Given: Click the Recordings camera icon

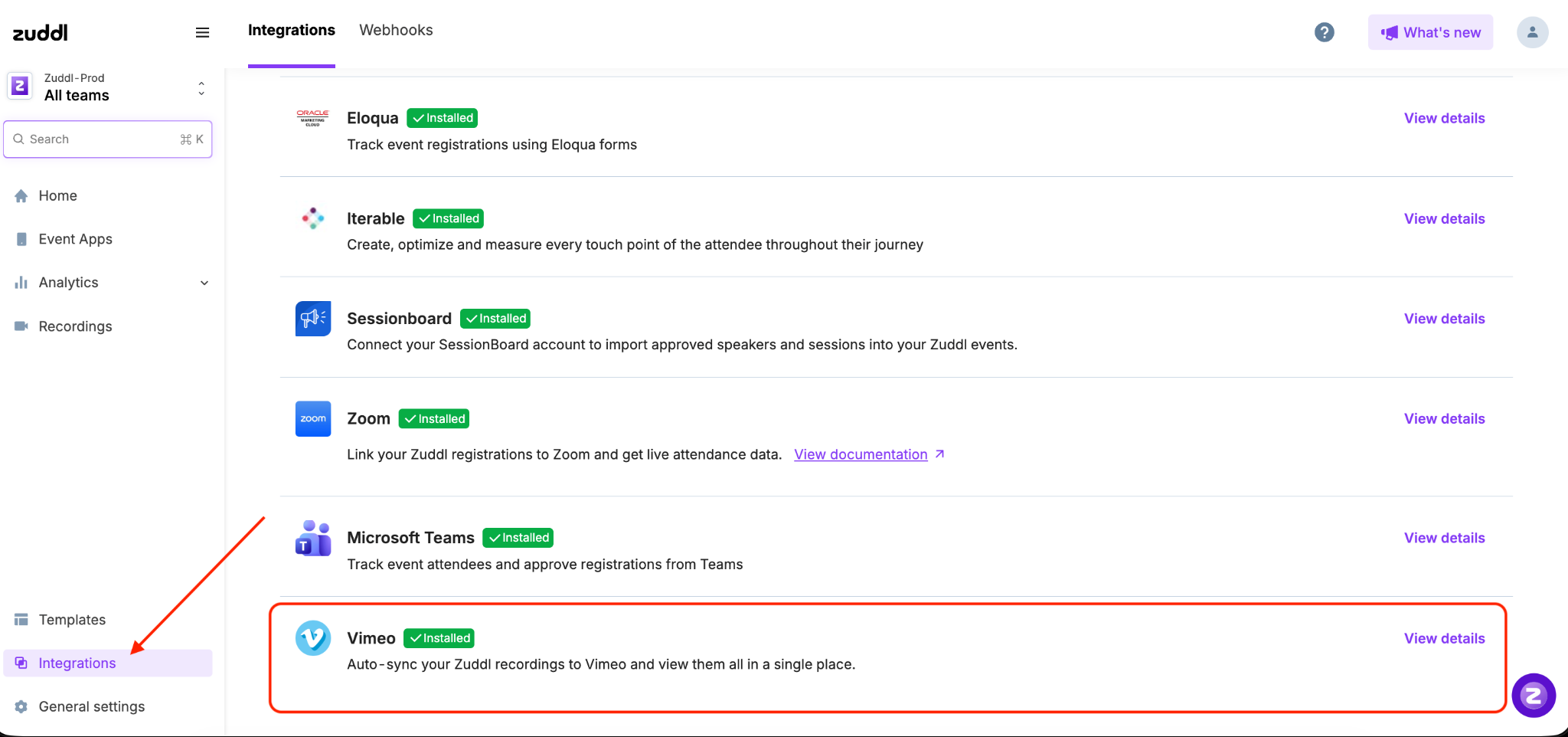Looking at the screenshot, I should (21, 326).
